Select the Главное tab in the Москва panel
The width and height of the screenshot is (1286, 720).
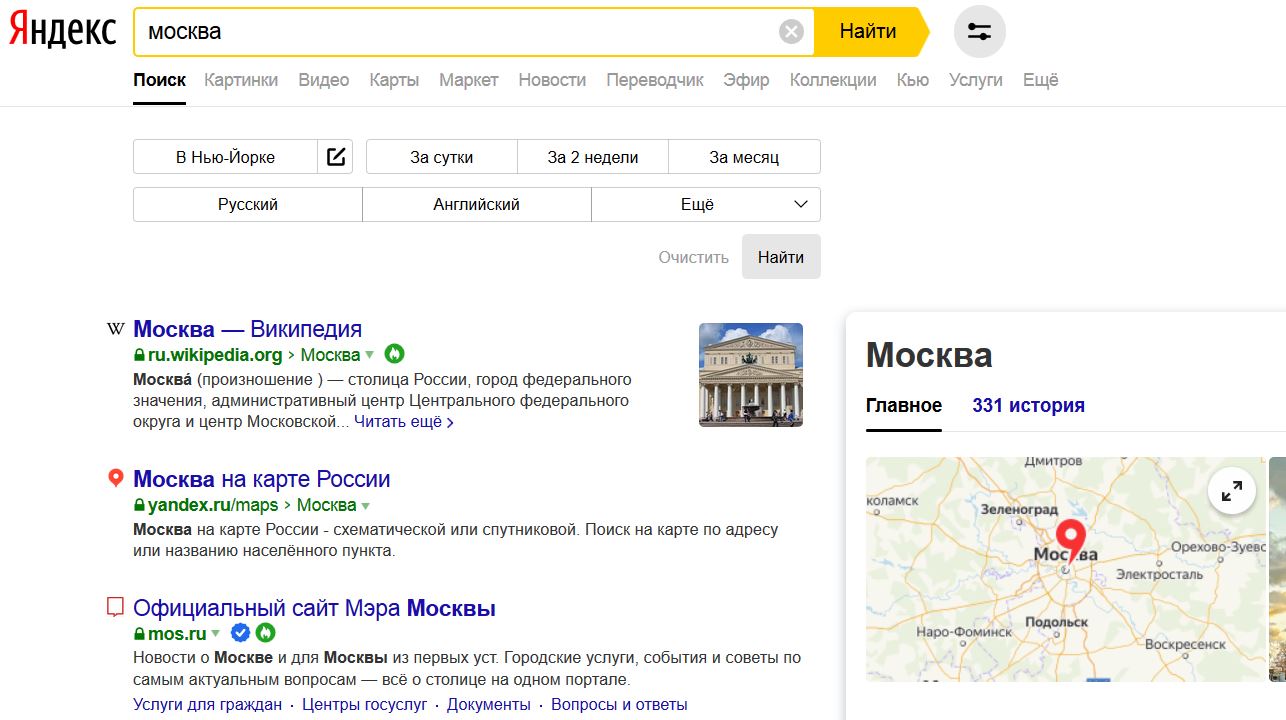(904, 405)
